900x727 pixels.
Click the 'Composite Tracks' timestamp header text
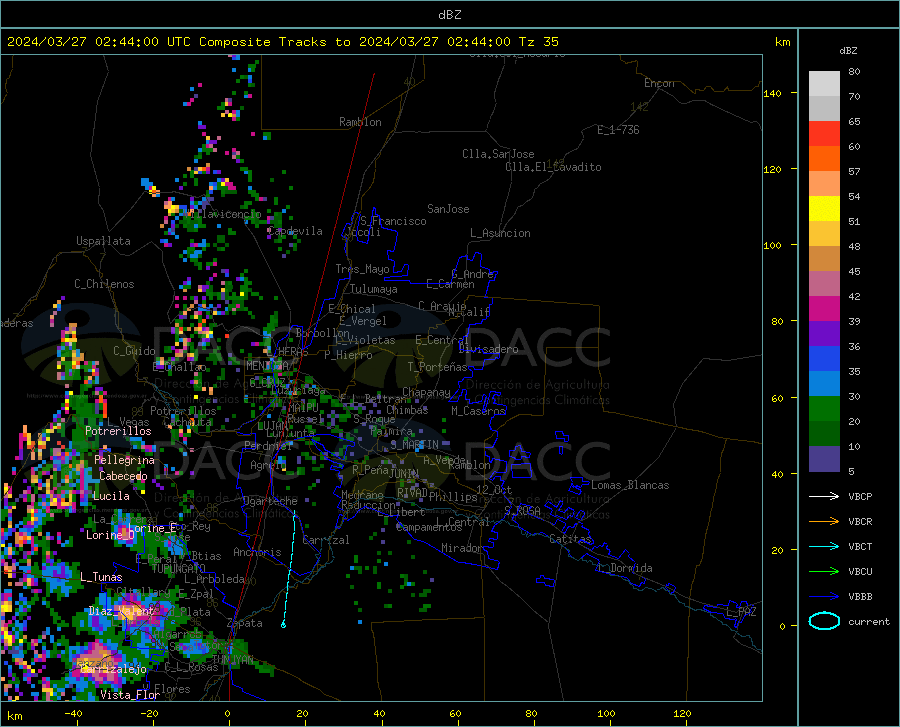coord(283,42)
